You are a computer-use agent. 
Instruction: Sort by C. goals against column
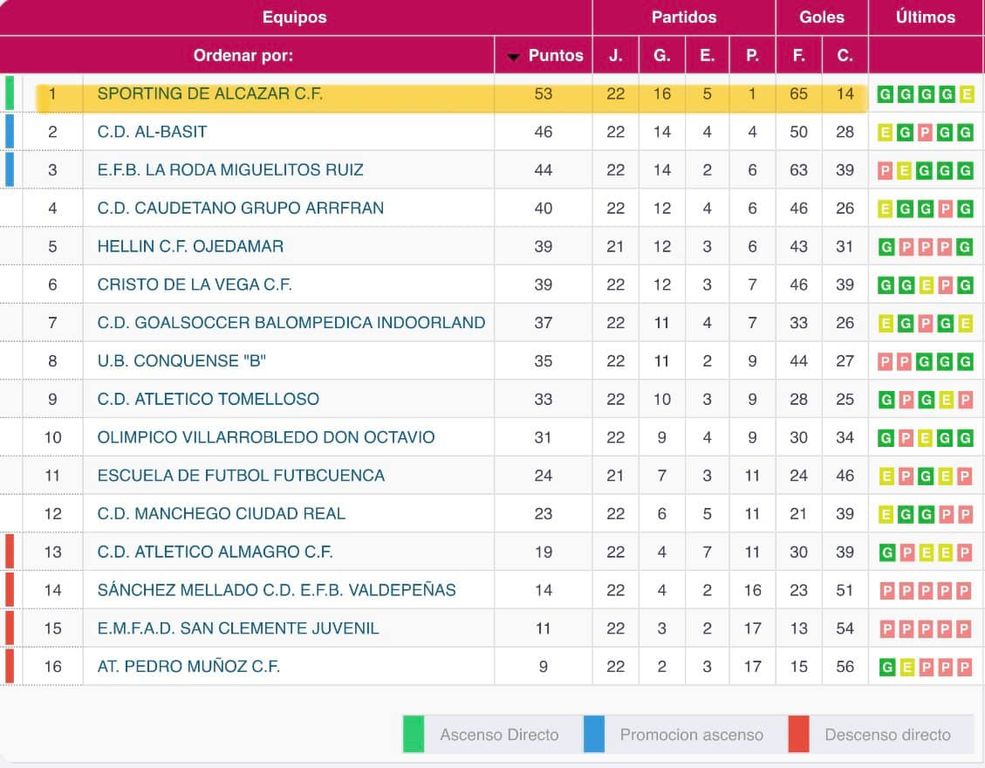click(x=845, y=56)
